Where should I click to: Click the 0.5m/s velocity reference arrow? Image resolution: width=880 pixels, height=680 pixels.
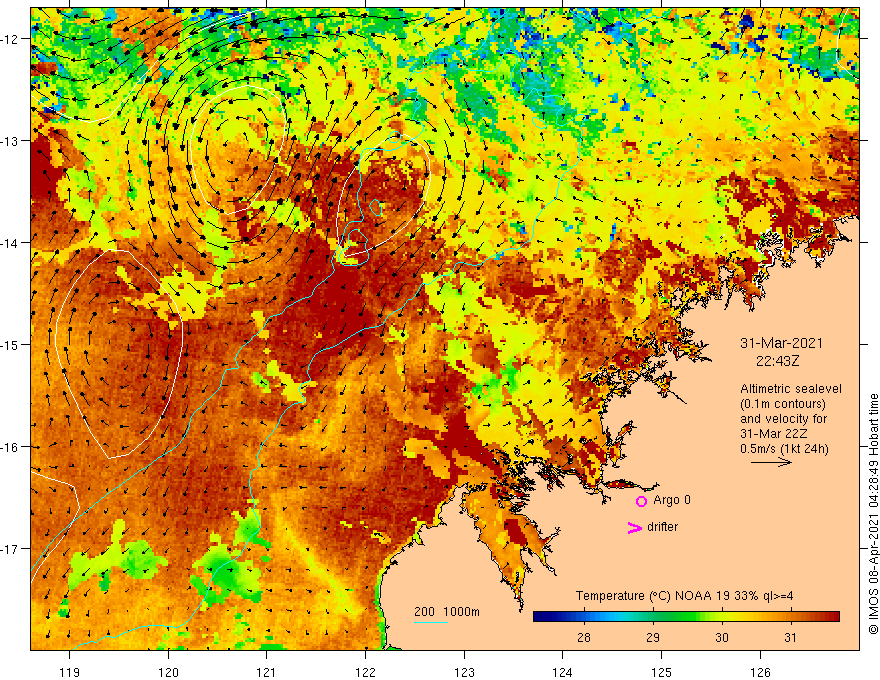coord(772,462)
